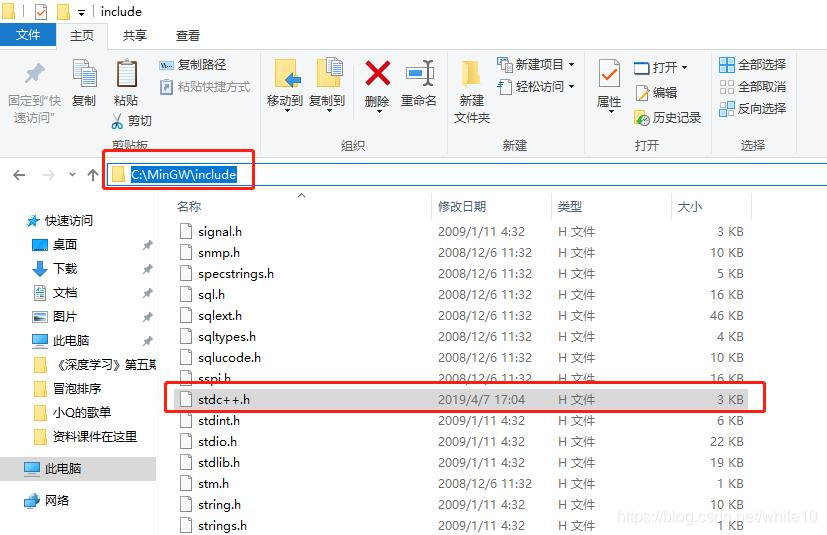Screen dimensions: 827x535
Task: Open the File (文件) tab
Action: coord(28,35)
